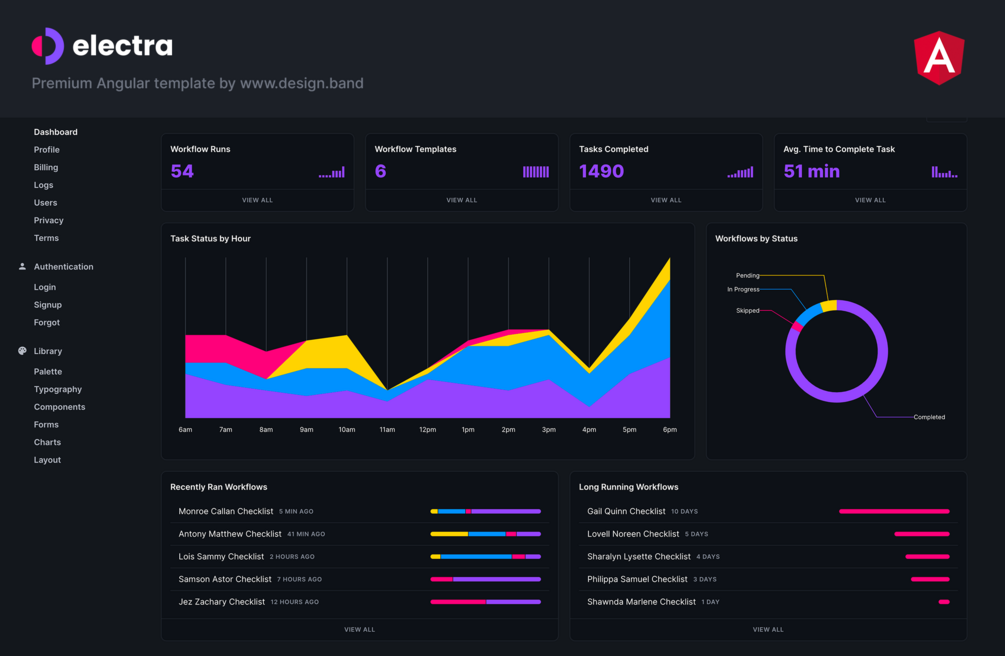Click VIEW ALL under Tasks Completed
This screenshot has width=1005, height=656.
point(666,199)
